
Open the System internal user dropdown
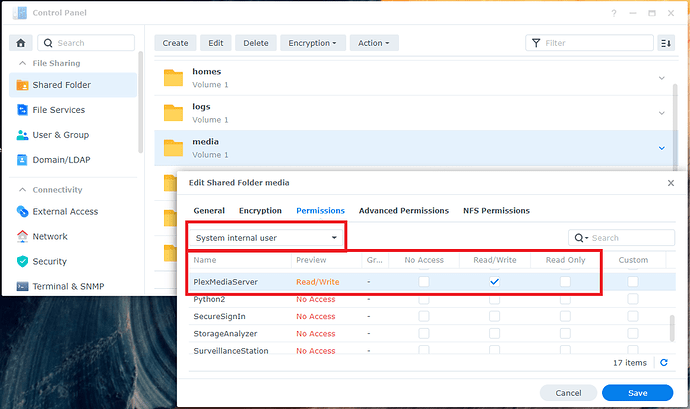coord(266,238)
